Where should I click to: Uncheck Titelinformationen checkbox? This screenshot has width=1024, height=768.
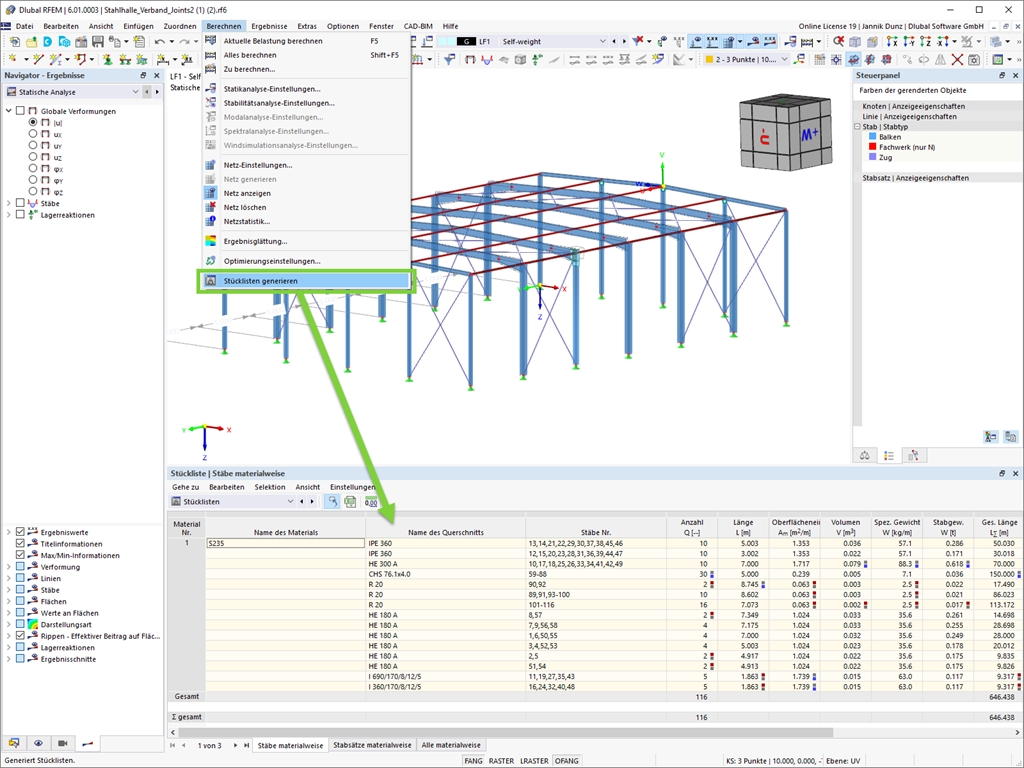[x=20, y=543]
